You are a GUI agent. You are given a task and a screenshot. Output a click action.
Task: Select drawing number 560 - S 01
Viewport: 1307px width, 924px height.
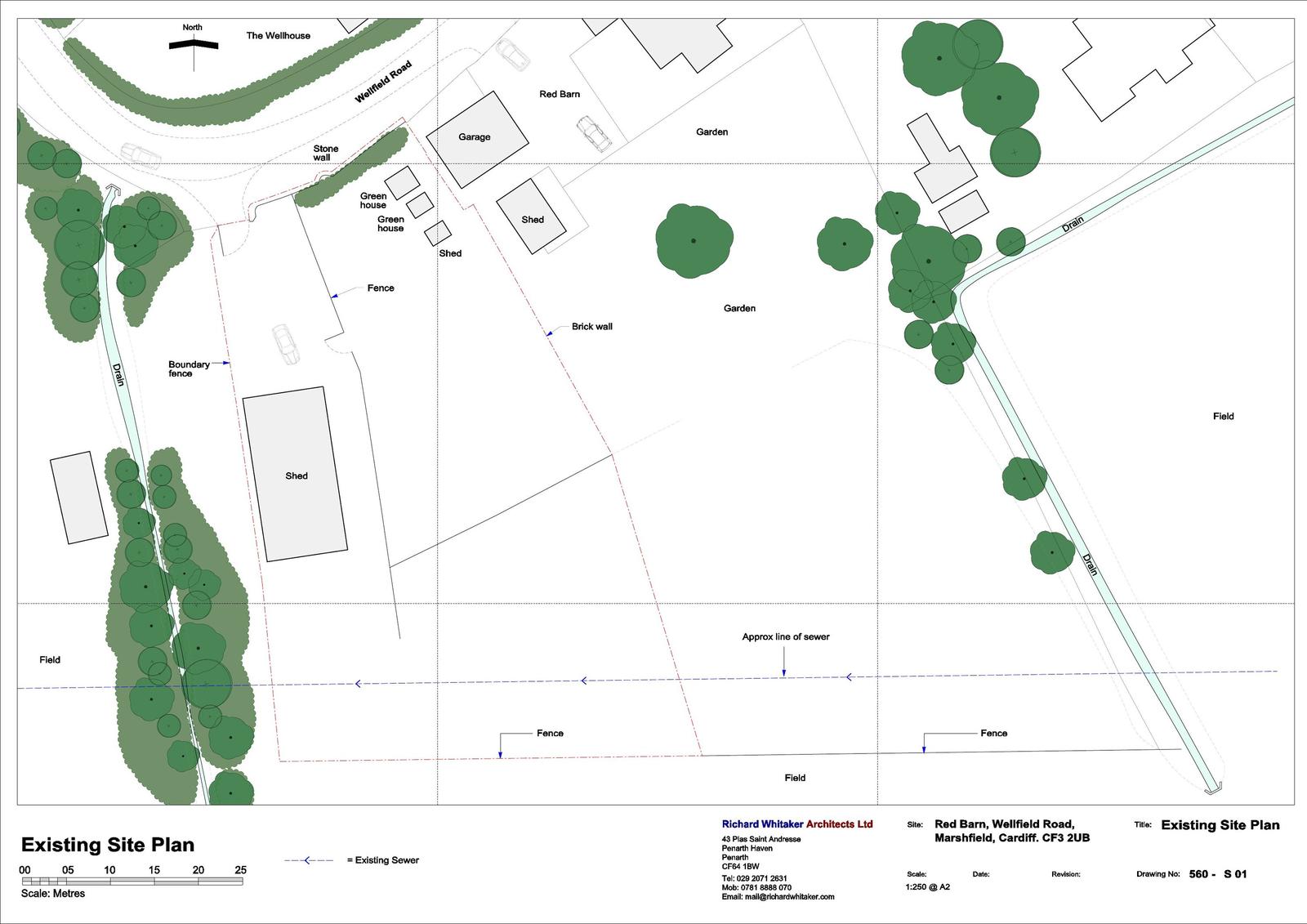tap(1218, 874)
